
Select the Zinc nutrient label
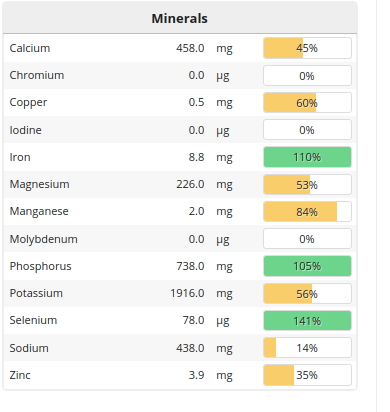[20, 375]
